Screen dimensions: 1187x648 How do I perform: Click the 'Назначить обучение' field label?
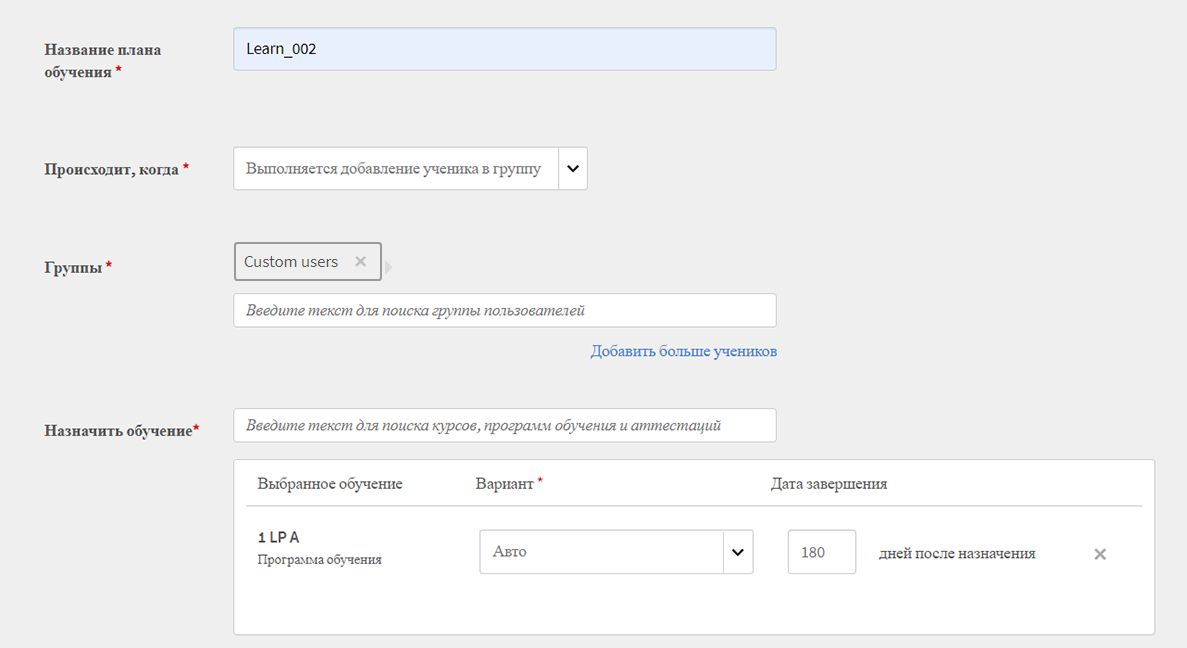click(118, 431)
